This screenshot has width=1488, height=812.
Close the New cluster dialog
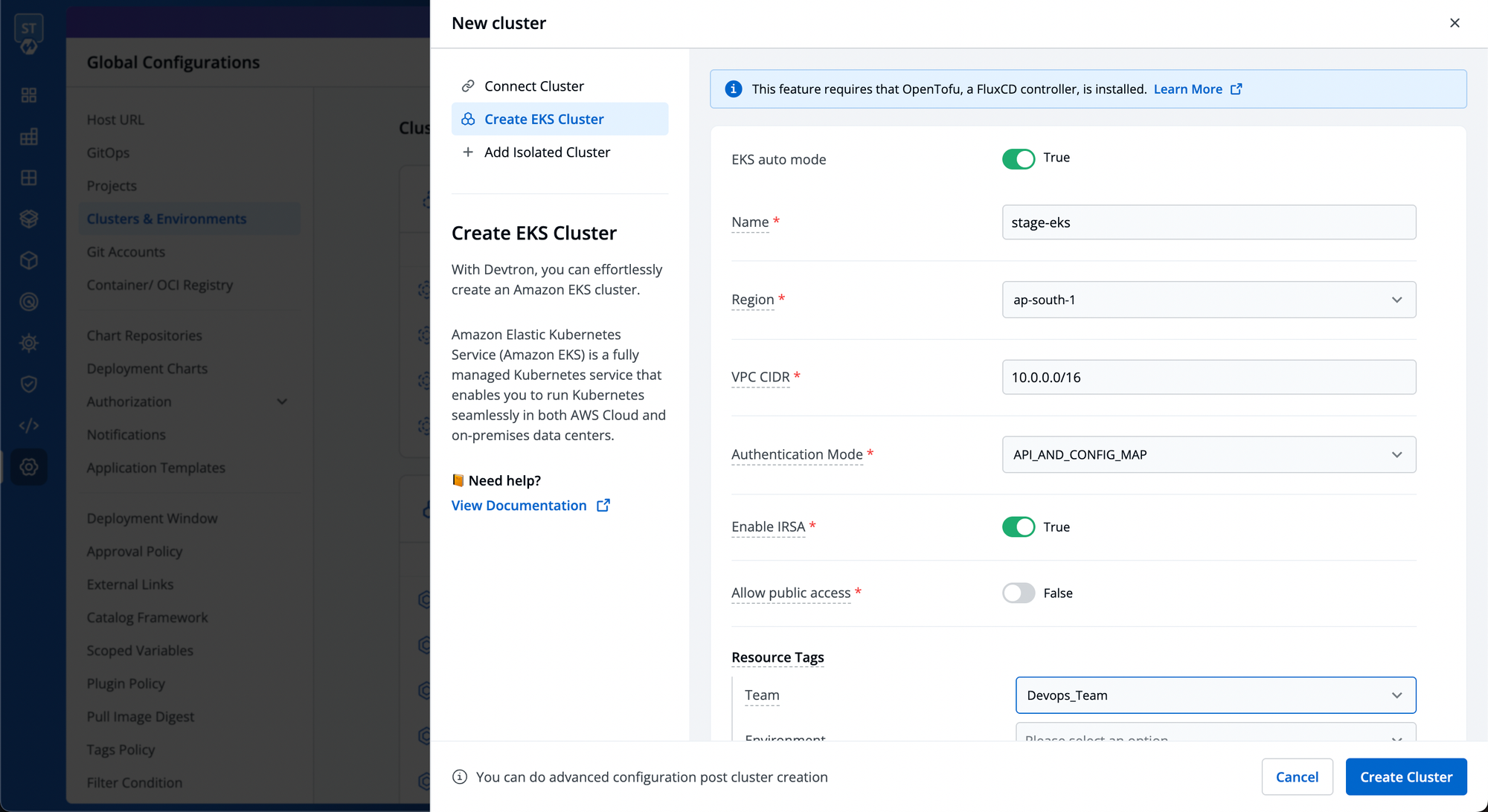click(x=1455, y=23)
